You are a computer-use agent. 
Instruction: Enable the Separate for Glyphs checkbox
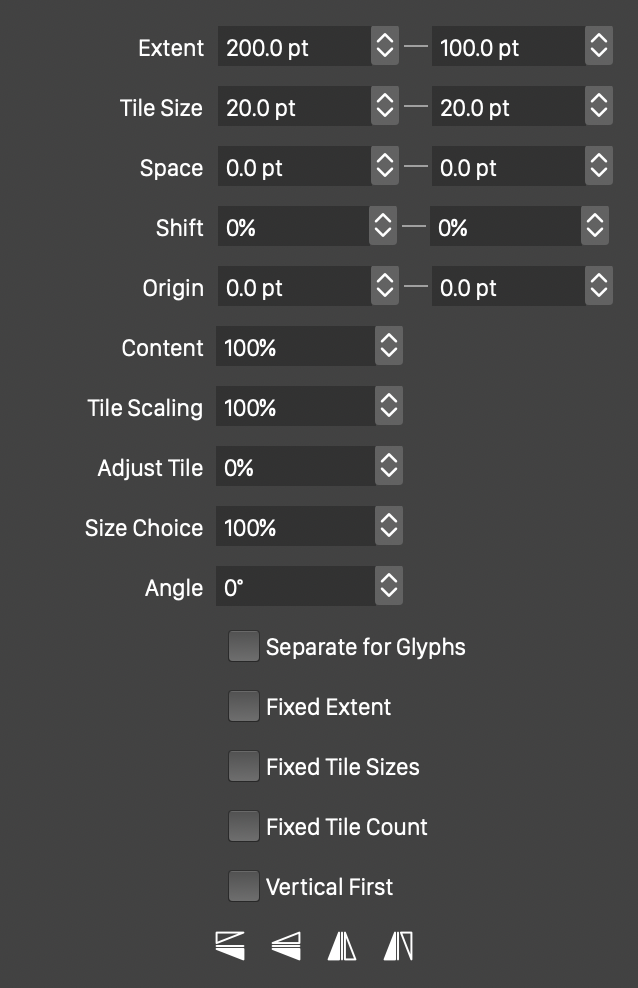coord(244,646)
